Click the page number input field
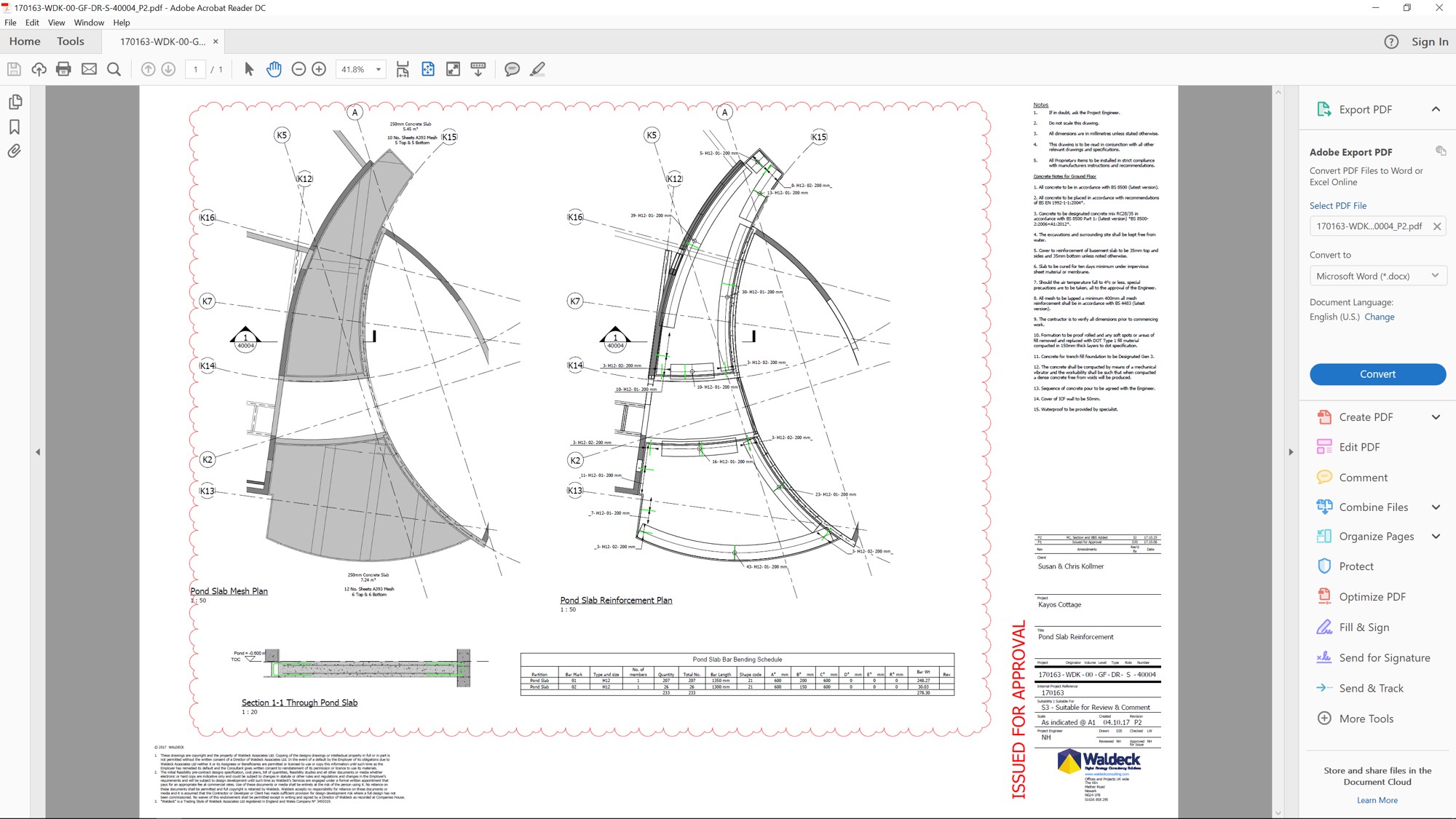The width and height of the screenshot is (1456, 819). pos(195,69)
